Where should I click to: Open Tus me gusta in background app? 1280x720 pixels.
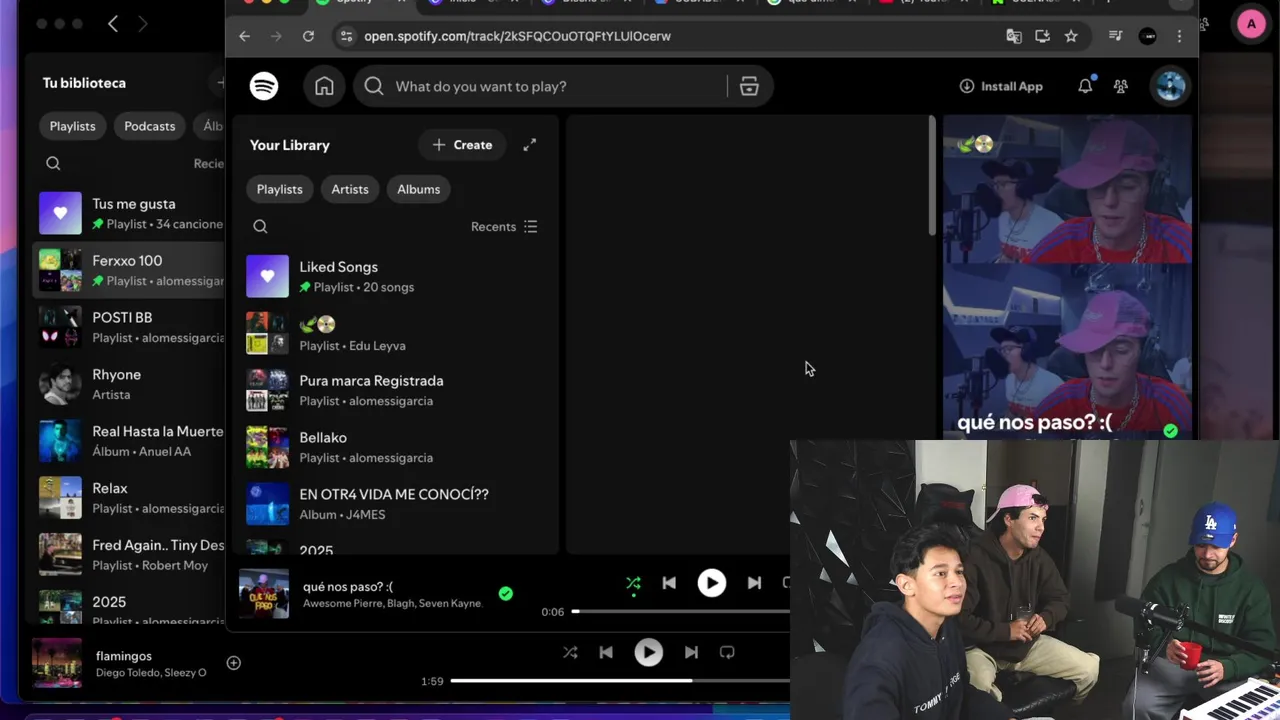[x=130, y=213]
